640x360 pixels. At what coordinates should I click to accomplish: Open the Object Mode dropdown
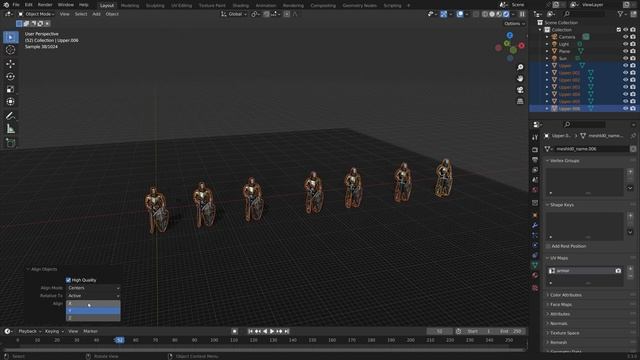pos(36,14)
